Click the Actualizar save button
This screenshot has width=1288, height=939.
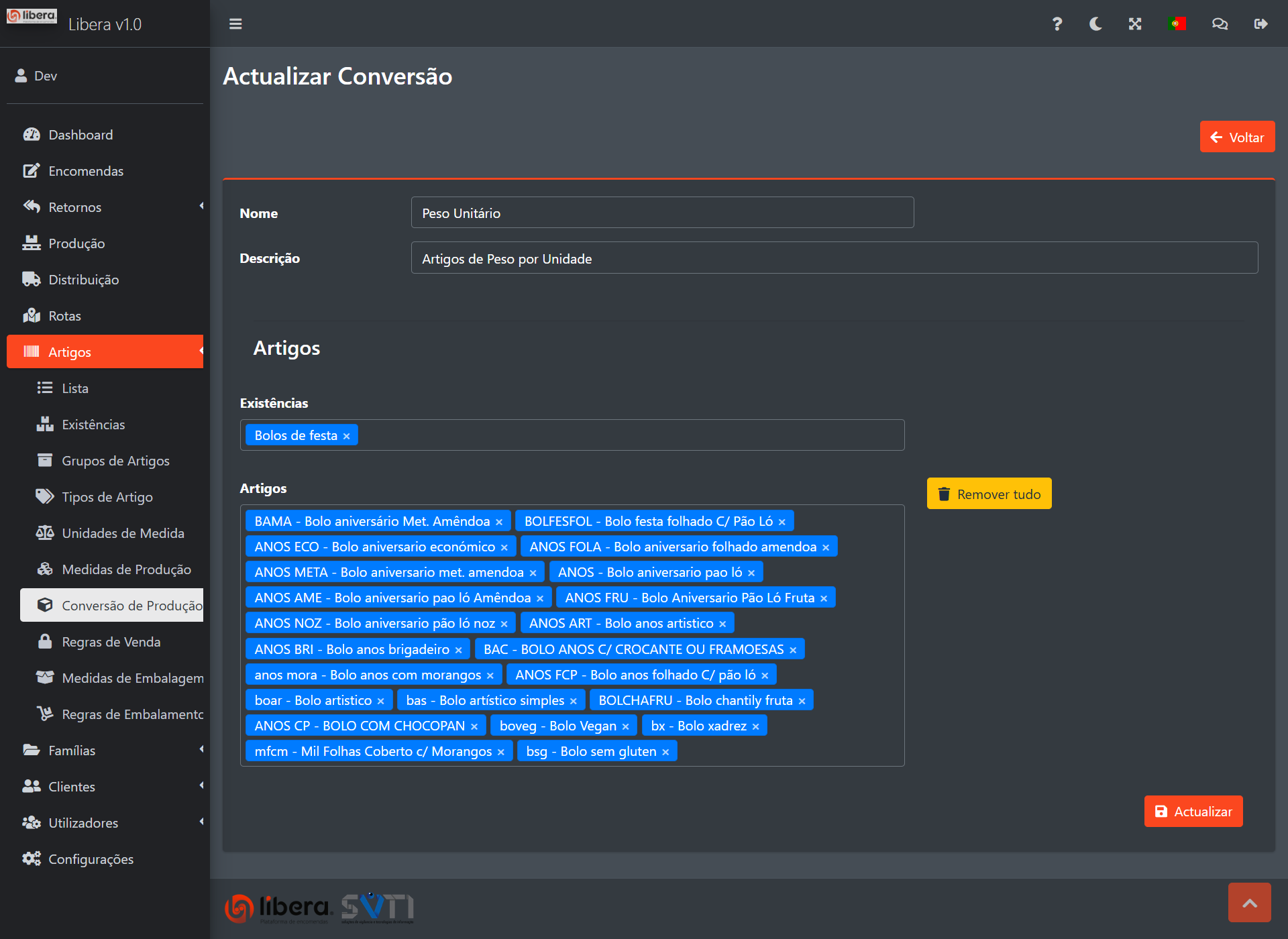point(1193,812)
